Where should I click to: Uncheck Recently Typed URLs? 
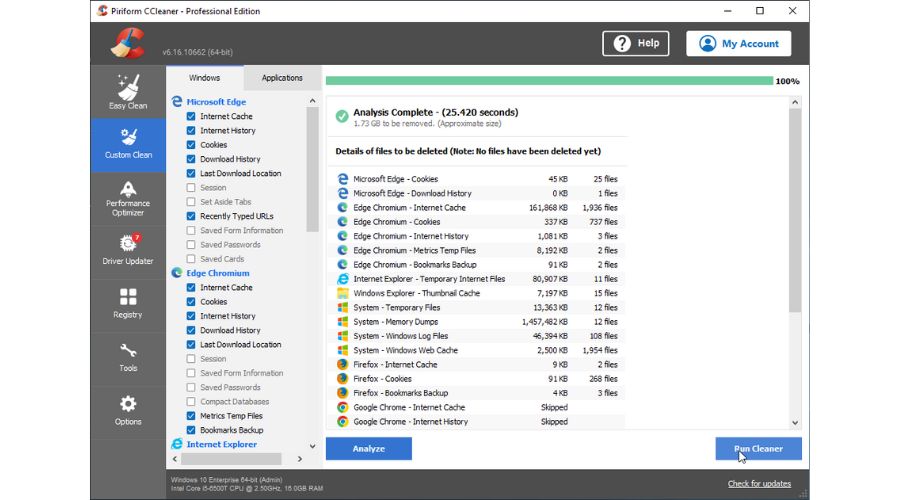click(191, 216)
